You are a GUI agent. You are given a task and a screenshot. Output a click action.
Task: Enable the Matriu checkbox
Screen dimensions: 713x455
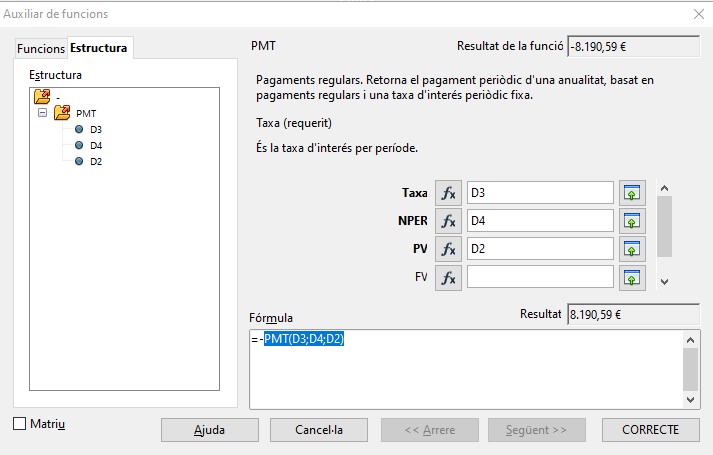click(x=20, y=424)
